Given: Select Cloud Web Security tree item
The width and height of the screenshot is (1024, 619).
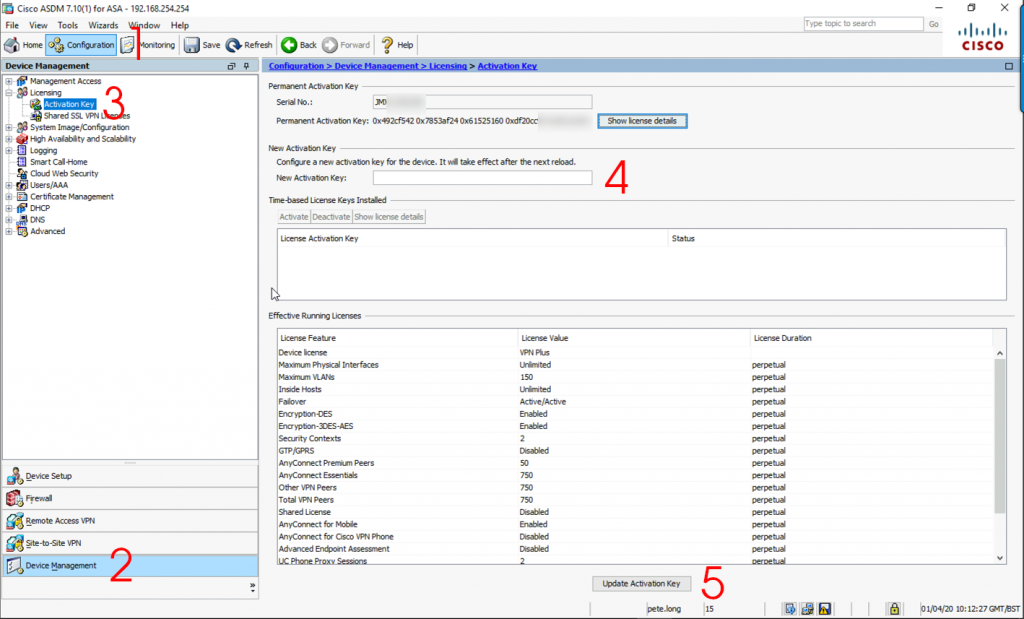Looking at the screenshot, I should pos(64,174).
